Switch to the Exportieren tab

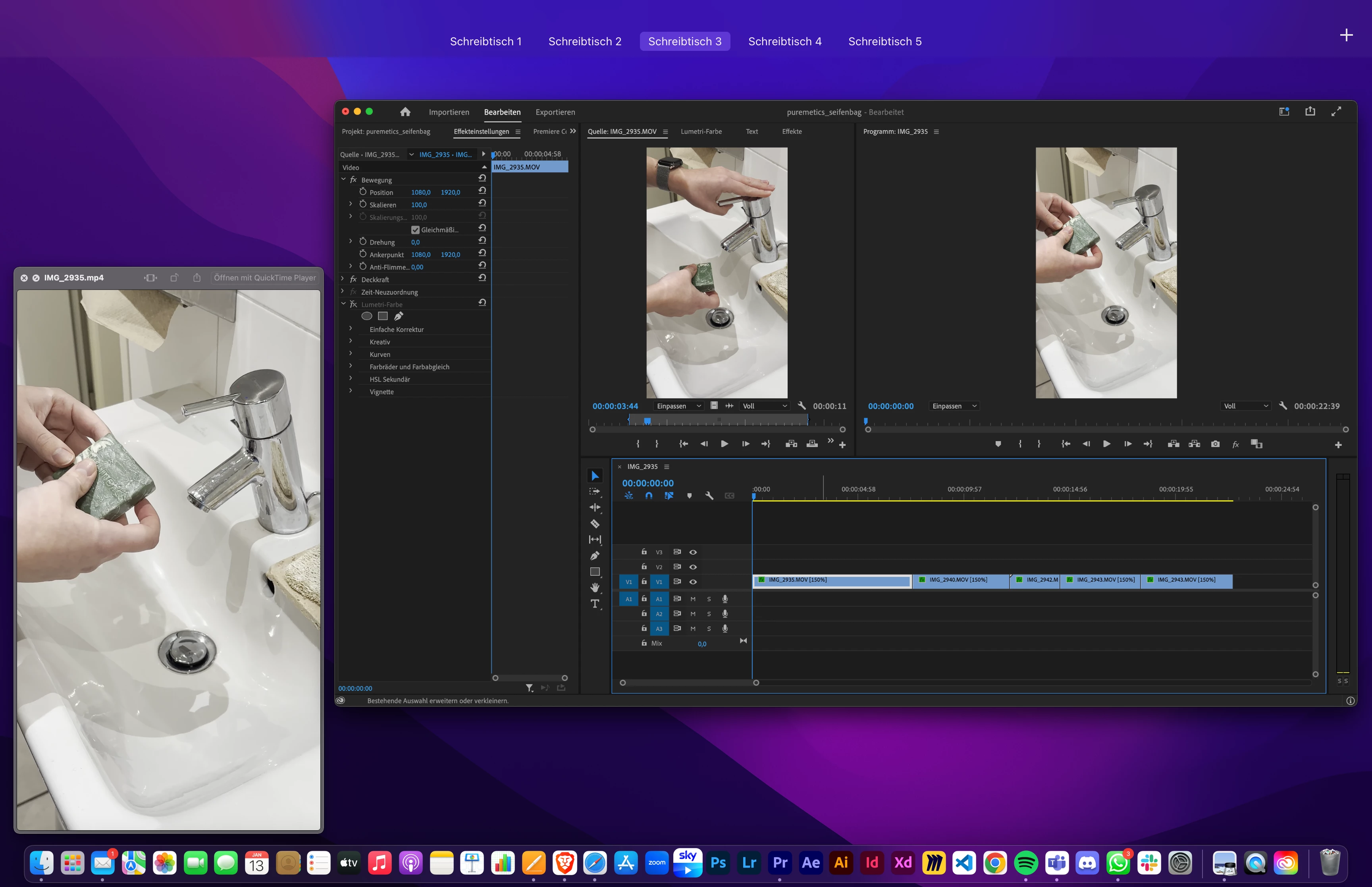[555, 112]
